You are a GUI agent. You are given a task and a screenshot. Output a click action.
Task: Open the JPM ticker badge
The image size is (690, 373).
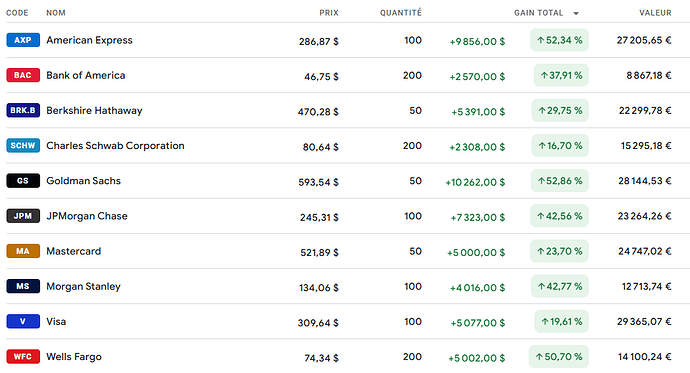pyautogui.click(x=23, y=216)
